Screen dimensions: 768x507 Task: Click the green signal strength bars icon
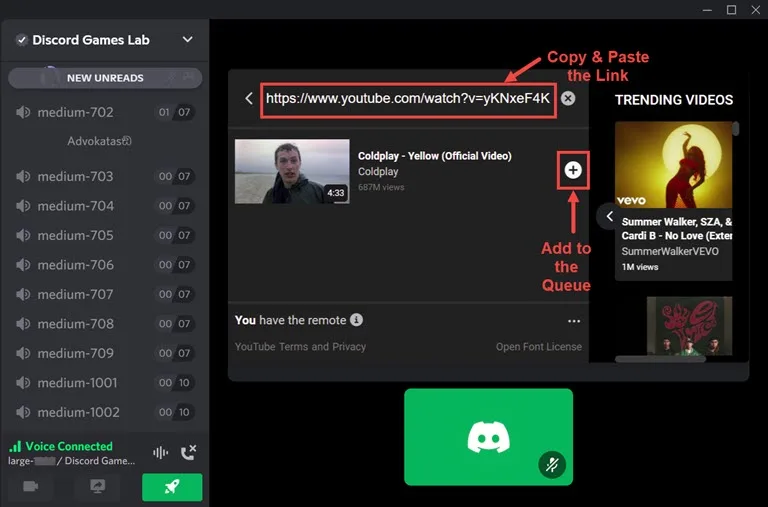click(x=15, y=446)
